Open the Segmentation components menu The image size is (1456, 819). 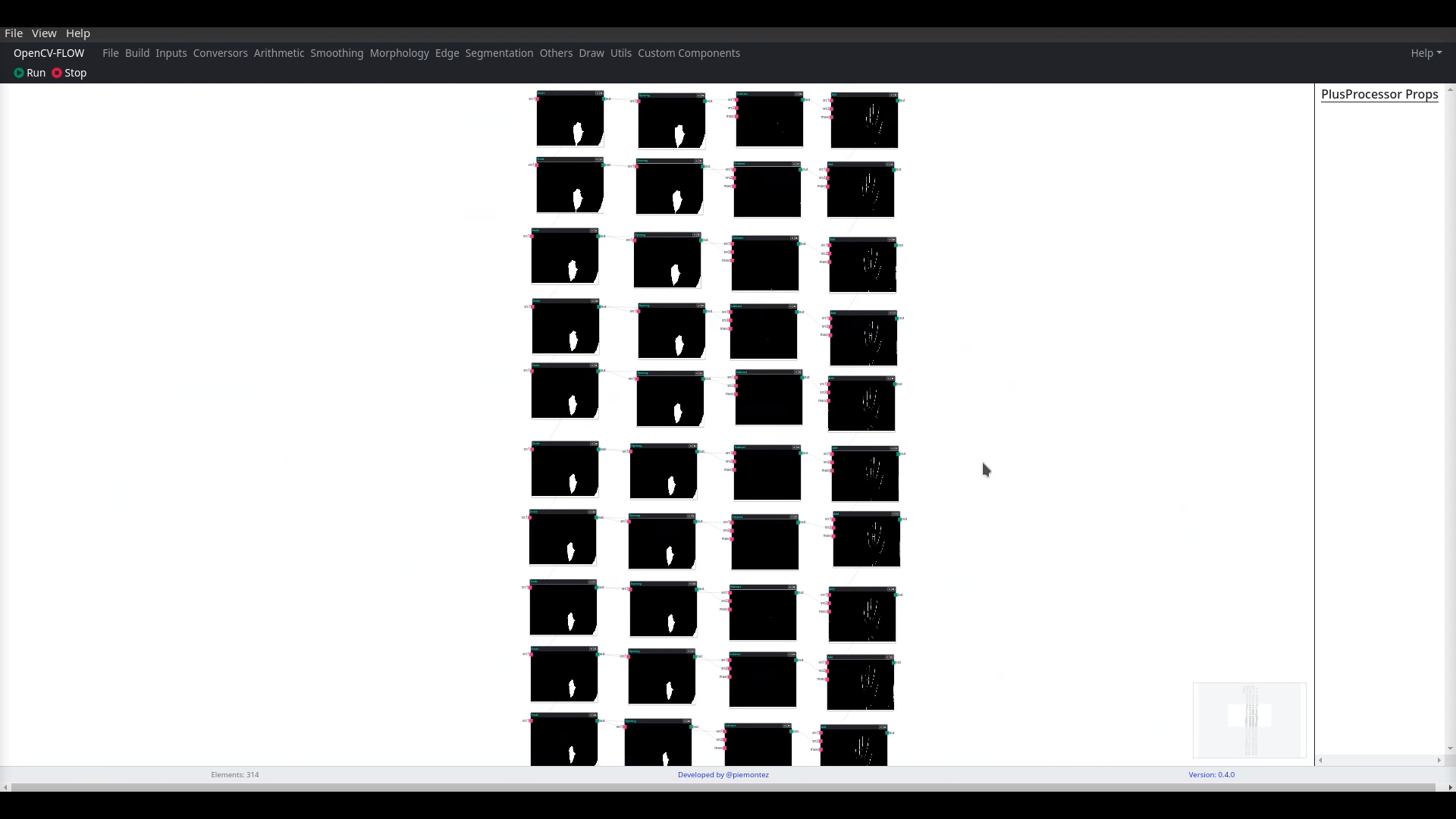tap(499, 53)
